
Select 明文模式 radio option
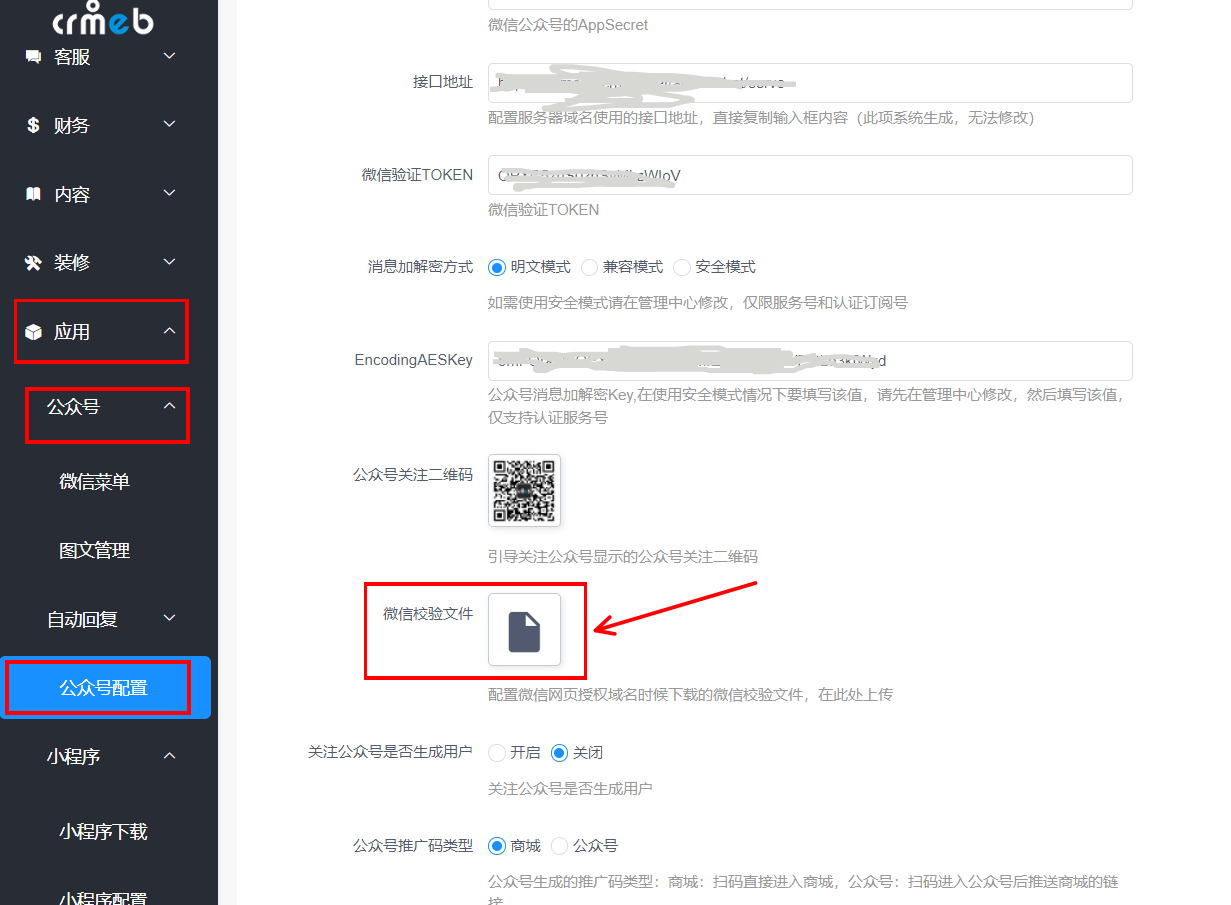coord(497,267)
